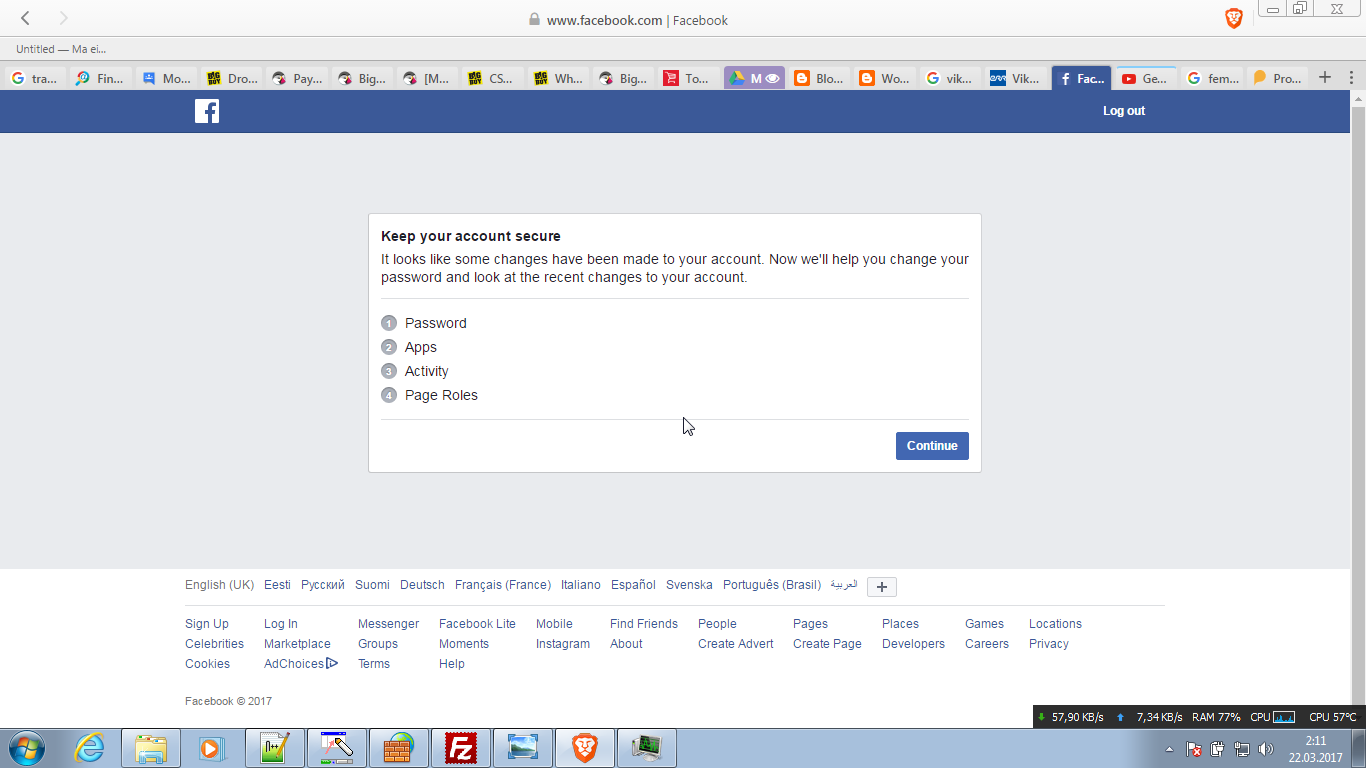Switch to the 'Pro...' browser tab
Screen dimensions: 1366x768
coord(1277,78)
